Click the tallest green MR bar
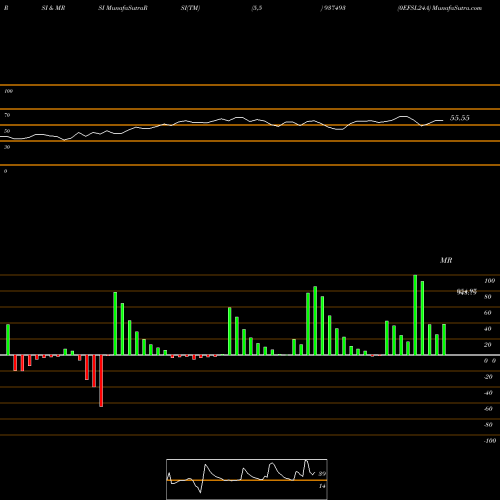This screenshot has width=500, height=500. coord(415,315)
